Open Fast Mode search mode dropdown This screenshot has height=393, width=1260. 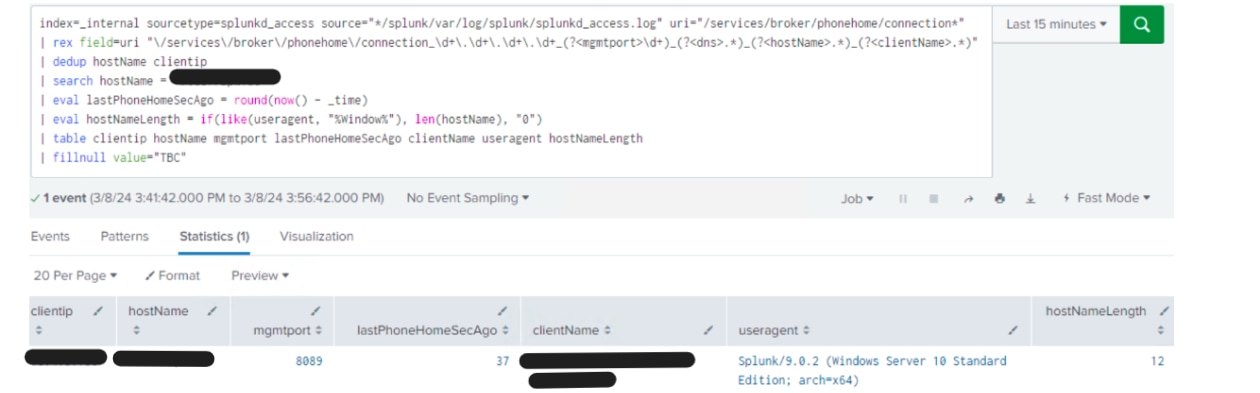[1106, 198]
